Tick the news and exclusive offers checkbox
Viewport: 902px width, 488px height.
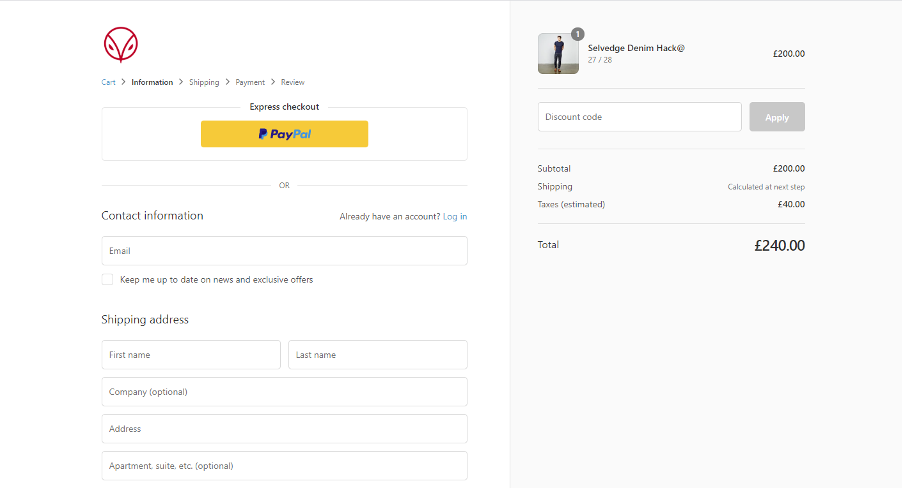(107, 280)
